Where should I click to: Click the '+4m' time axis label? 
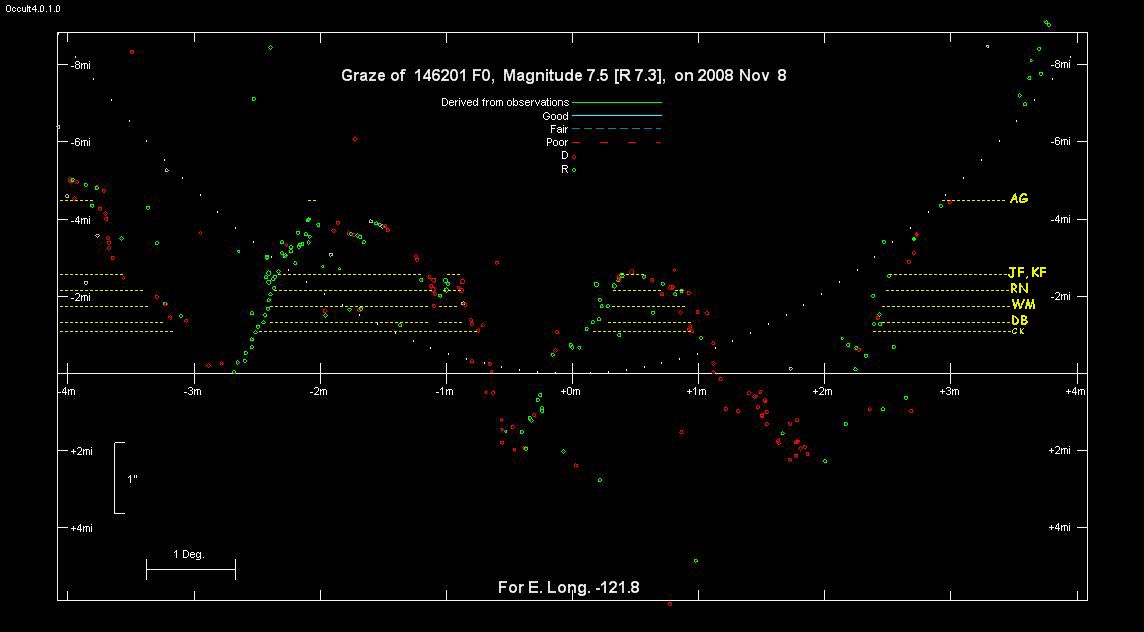point(1075,392)
